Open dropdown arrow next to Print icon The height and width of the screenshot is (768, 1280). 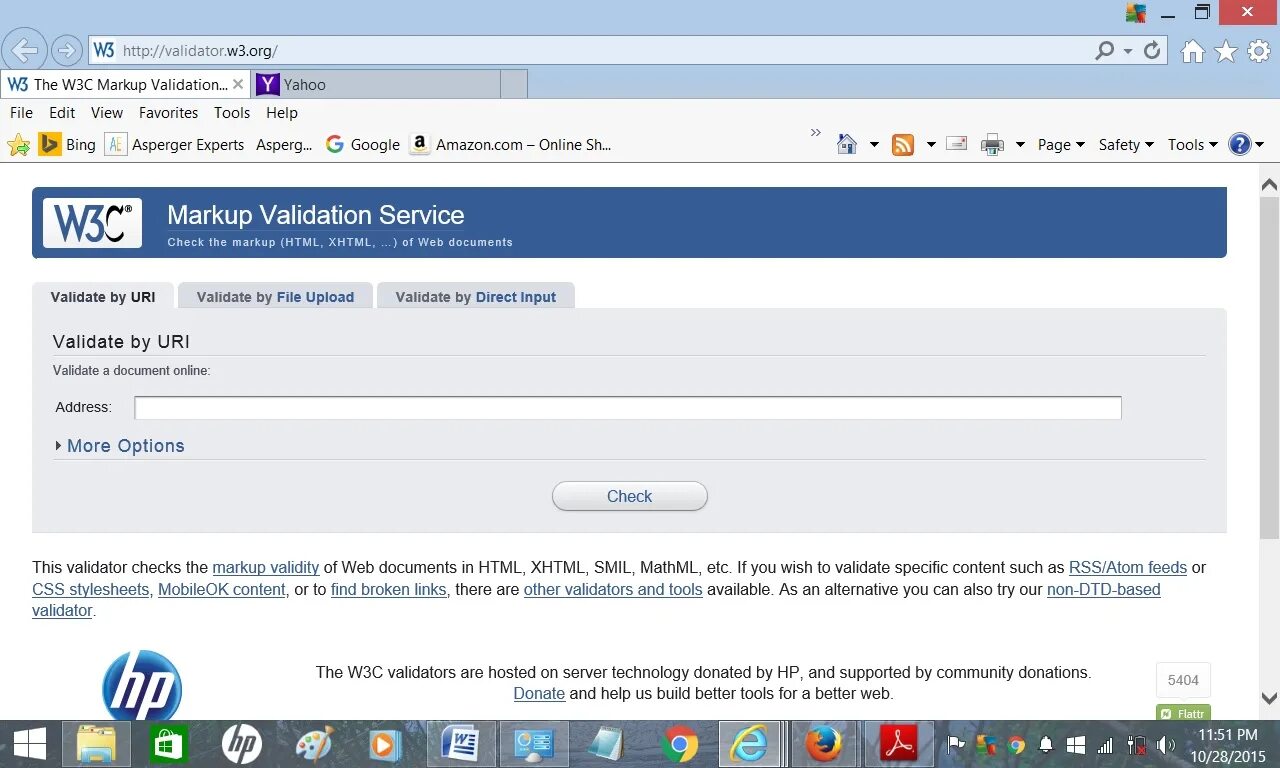point(1020,145)
